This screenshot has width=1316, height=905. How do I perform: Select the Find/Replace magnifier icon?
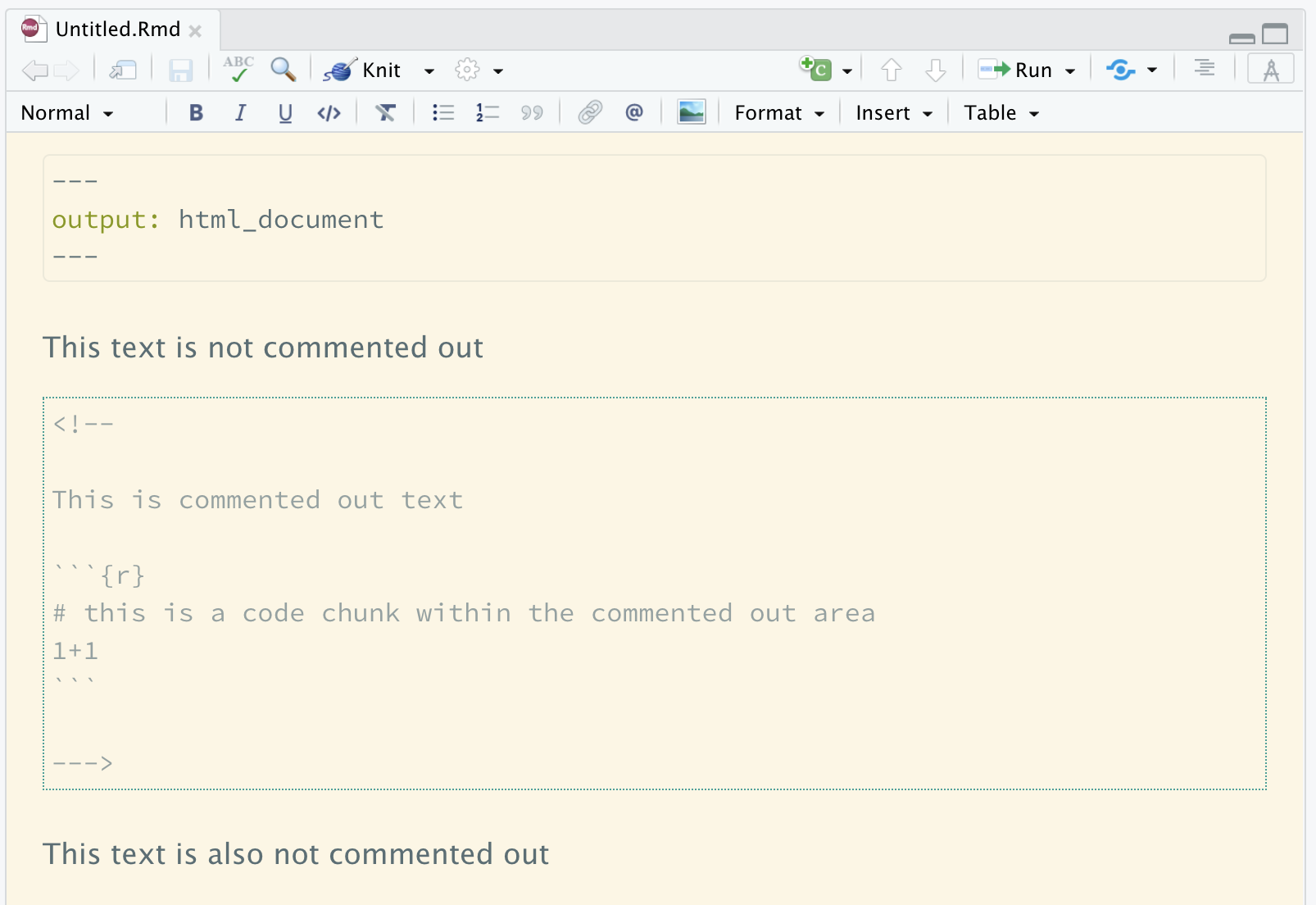coord(283,70)
